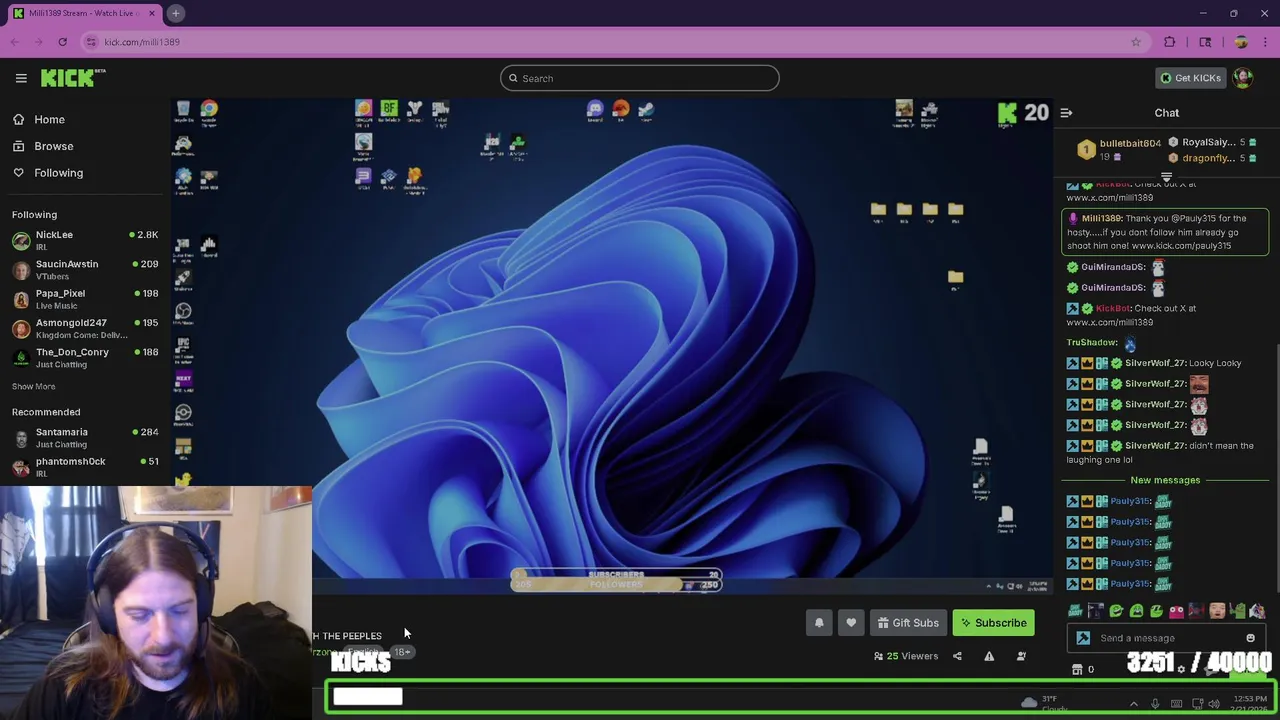
Task: Click the chat panel scrollbar
Action: click(x=1277, y=470)
